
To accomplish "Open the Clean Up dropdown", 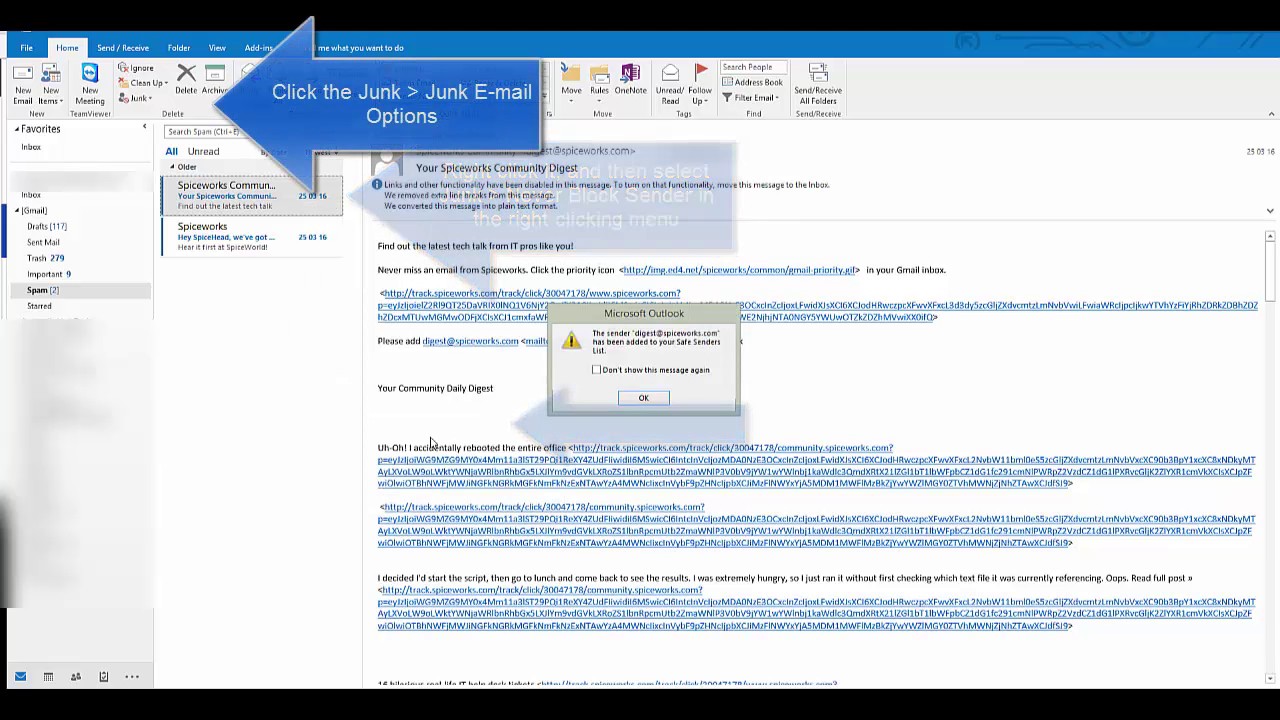I will [x=143, y=83].
